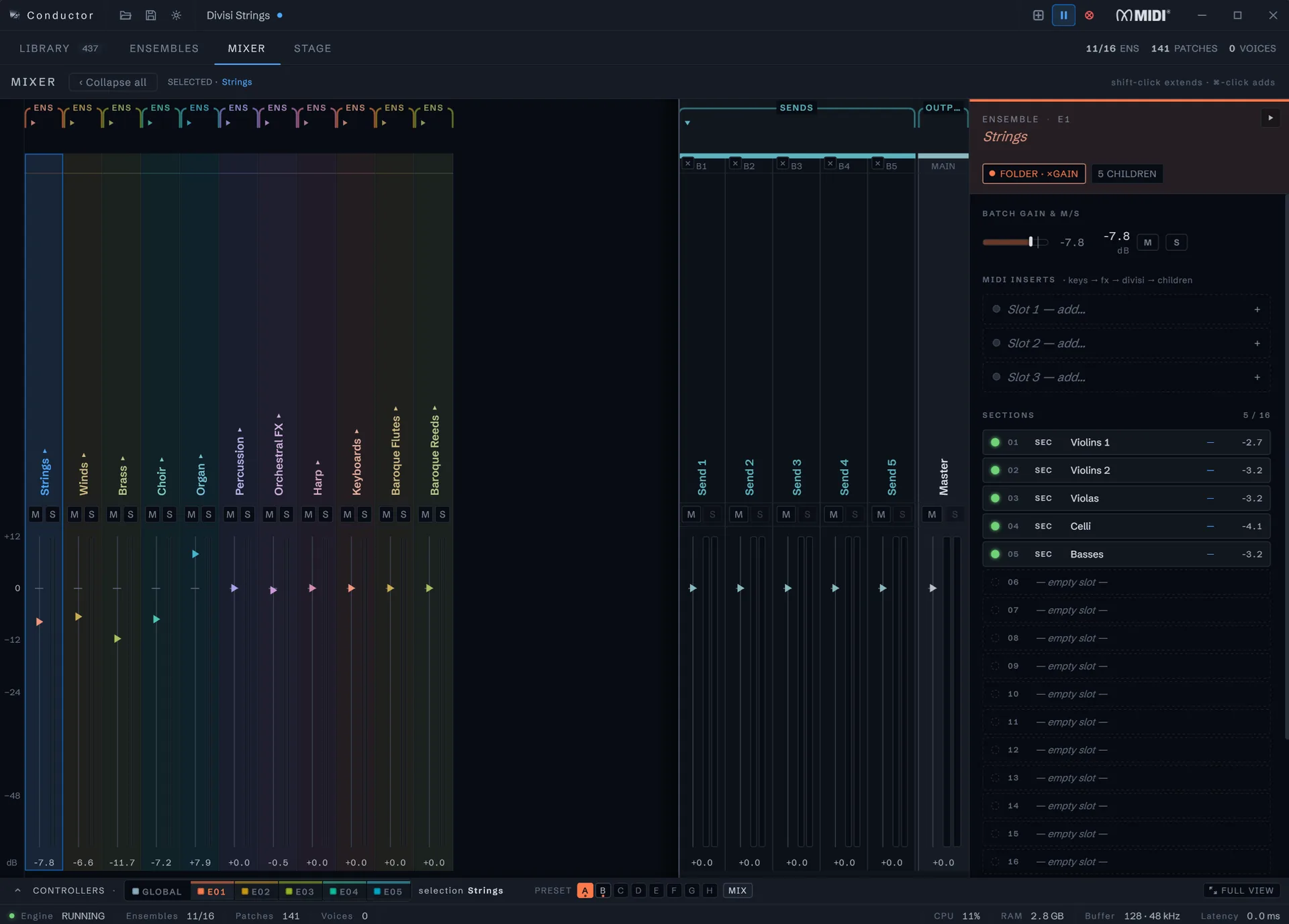Click the MIDI logo in title bar
The image size is (1289, 924).
point(1143,15)
